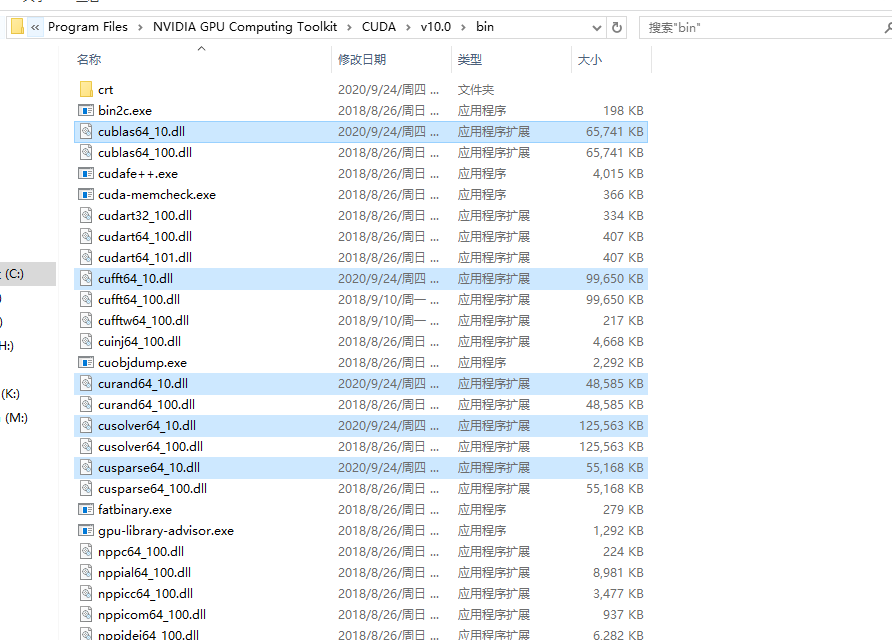This screenshot has height=640, width=892.
Task: Click the nppicc64_100.dll file icon
Action: (x=86, y=594)
